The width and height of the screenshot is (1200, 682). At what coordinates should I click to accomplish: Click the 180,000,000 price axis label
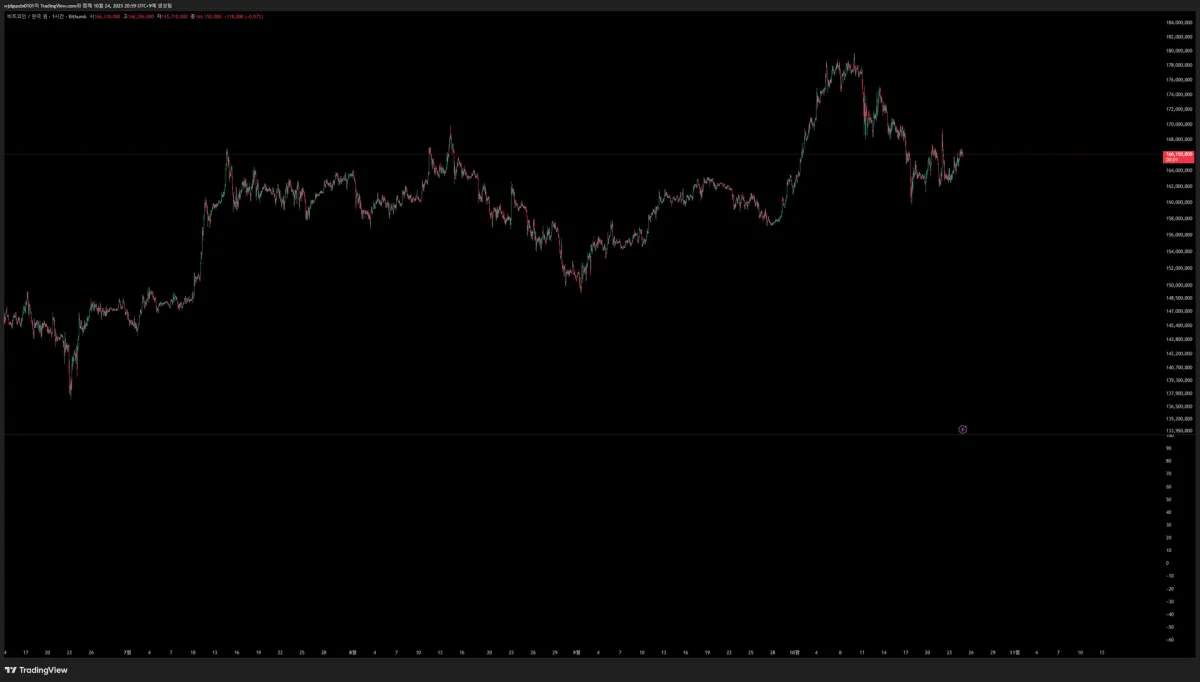1180,50
